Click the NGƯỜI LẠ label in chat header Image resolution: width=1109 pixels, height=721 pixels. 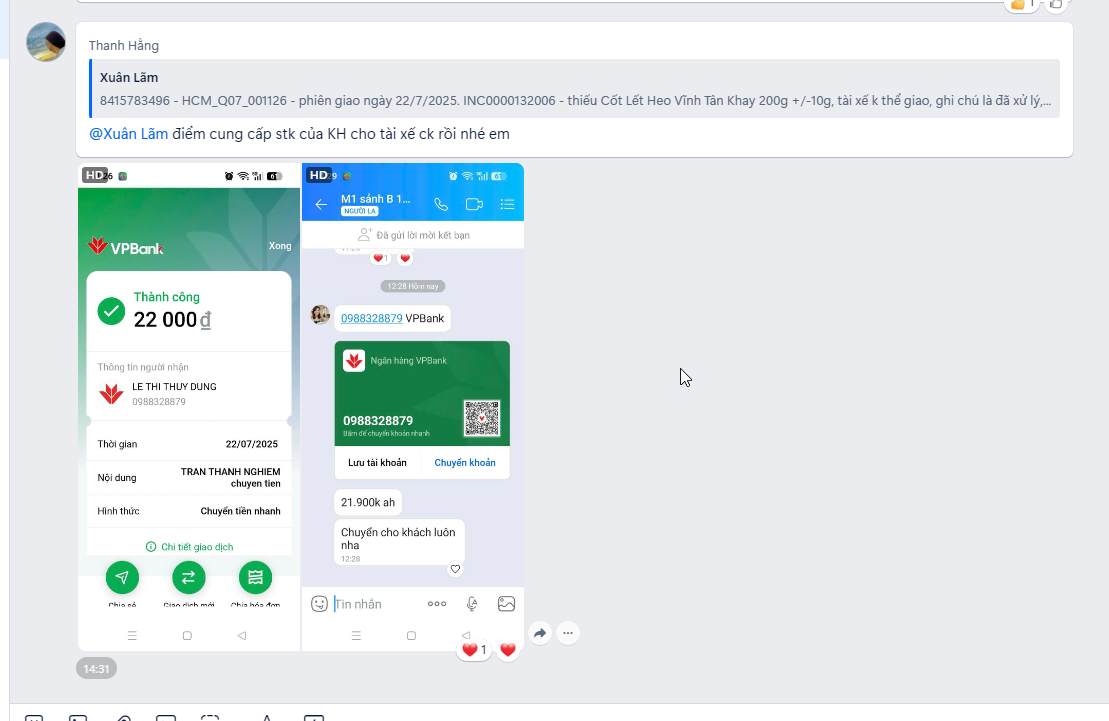click(359, 211)
